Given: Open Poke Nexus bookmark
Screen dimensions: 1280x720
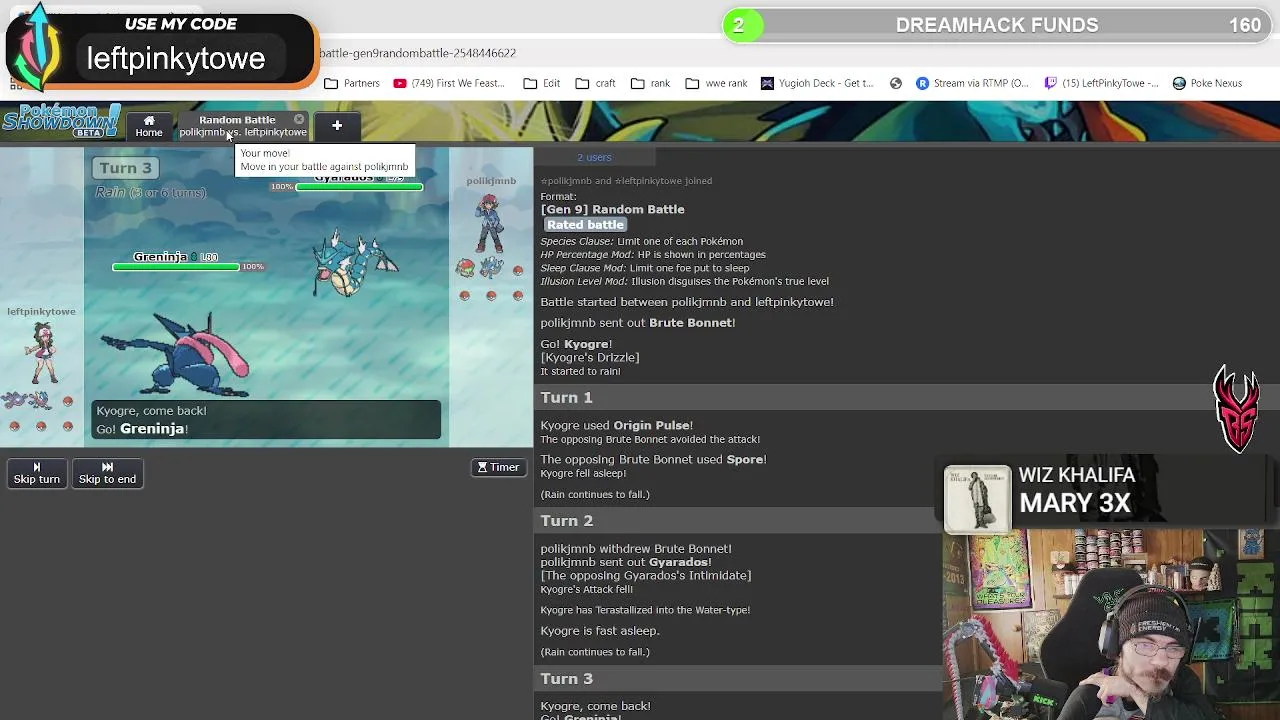Looking at the screenshot, I should point(1207,83).
